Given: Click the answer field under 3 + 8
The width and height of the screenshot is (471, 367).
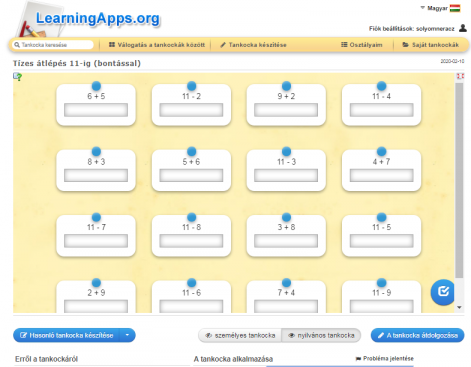Looking at the screenshot, I should pos(286,241).
